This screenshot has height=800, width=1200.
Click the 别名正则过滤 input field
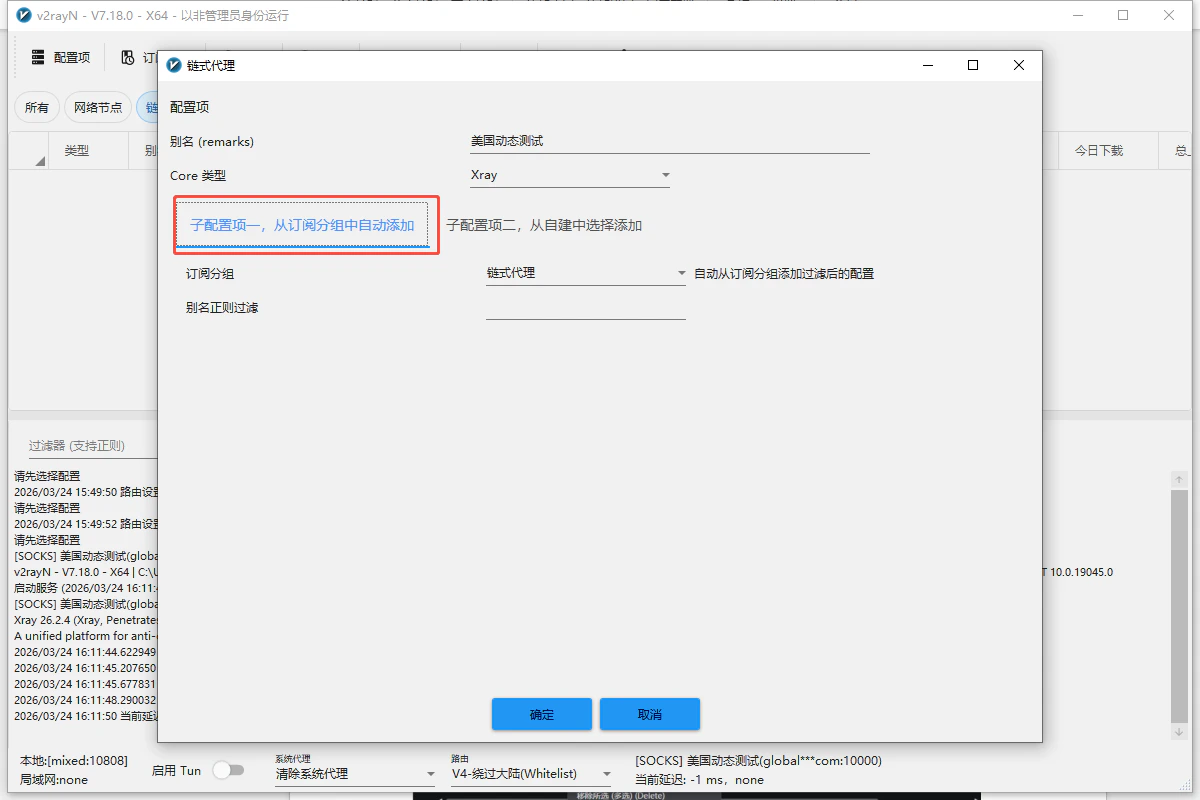pyautogui.click(x=586, y=308)
